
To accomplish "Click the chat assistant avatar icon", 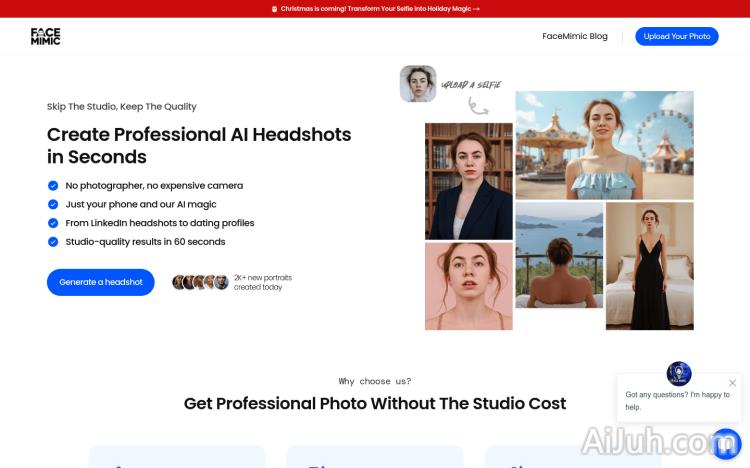I will point(679,374).
